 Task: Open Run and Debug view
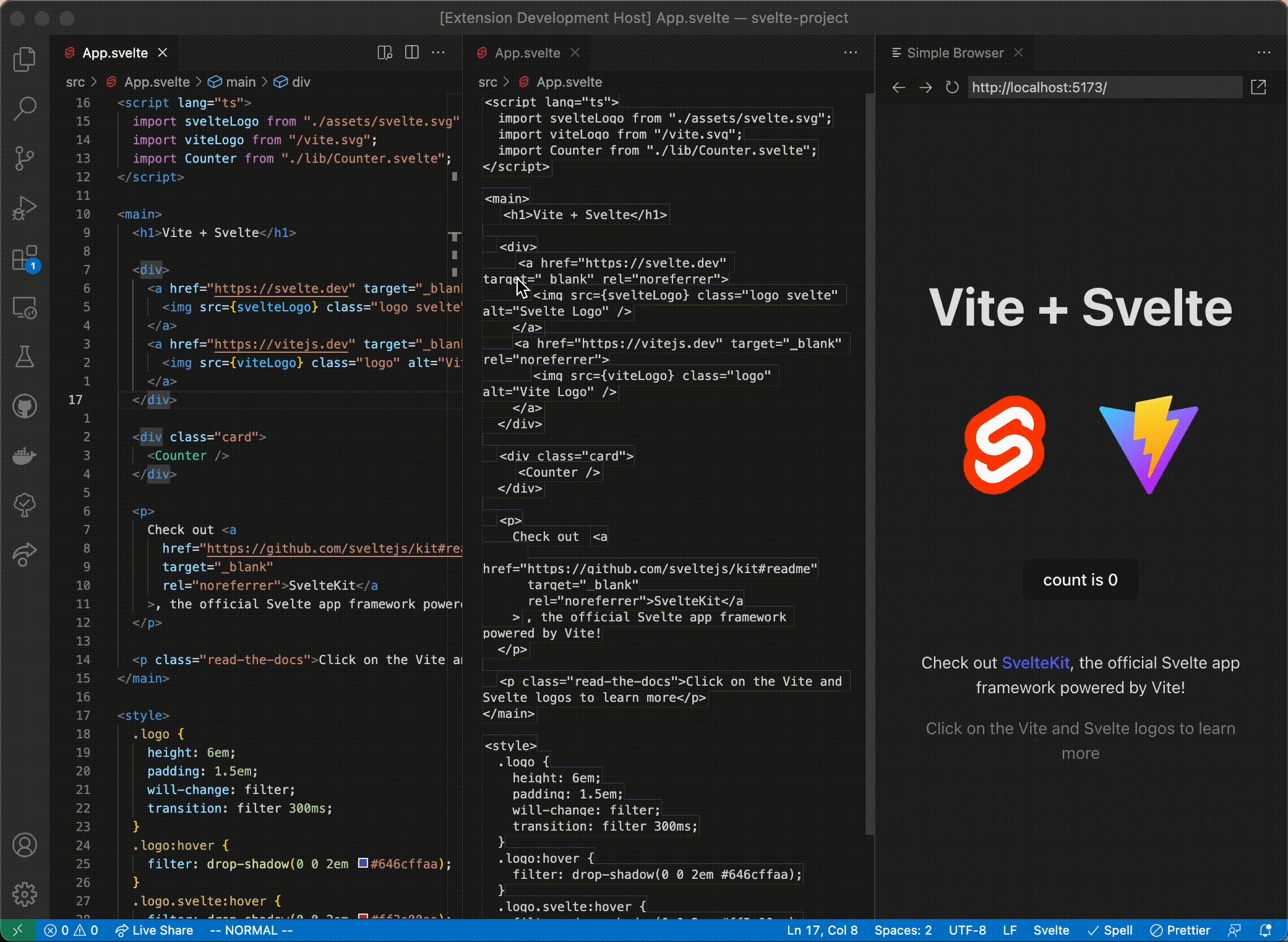pyautogui.click(x=25, y=208)
